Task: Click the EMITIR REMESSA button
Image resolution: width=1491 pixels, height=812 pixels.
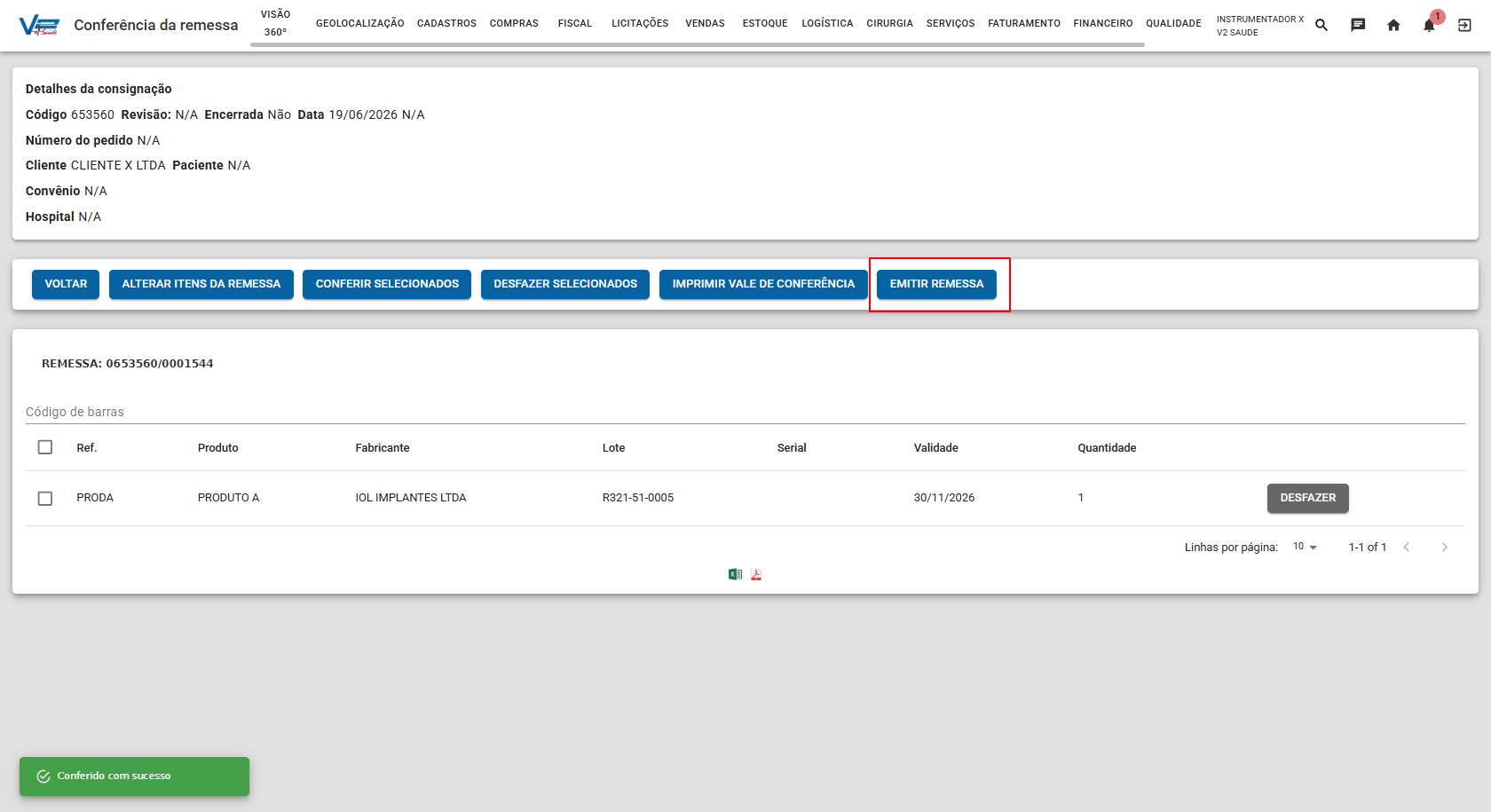Action: [x=936, y=284]
